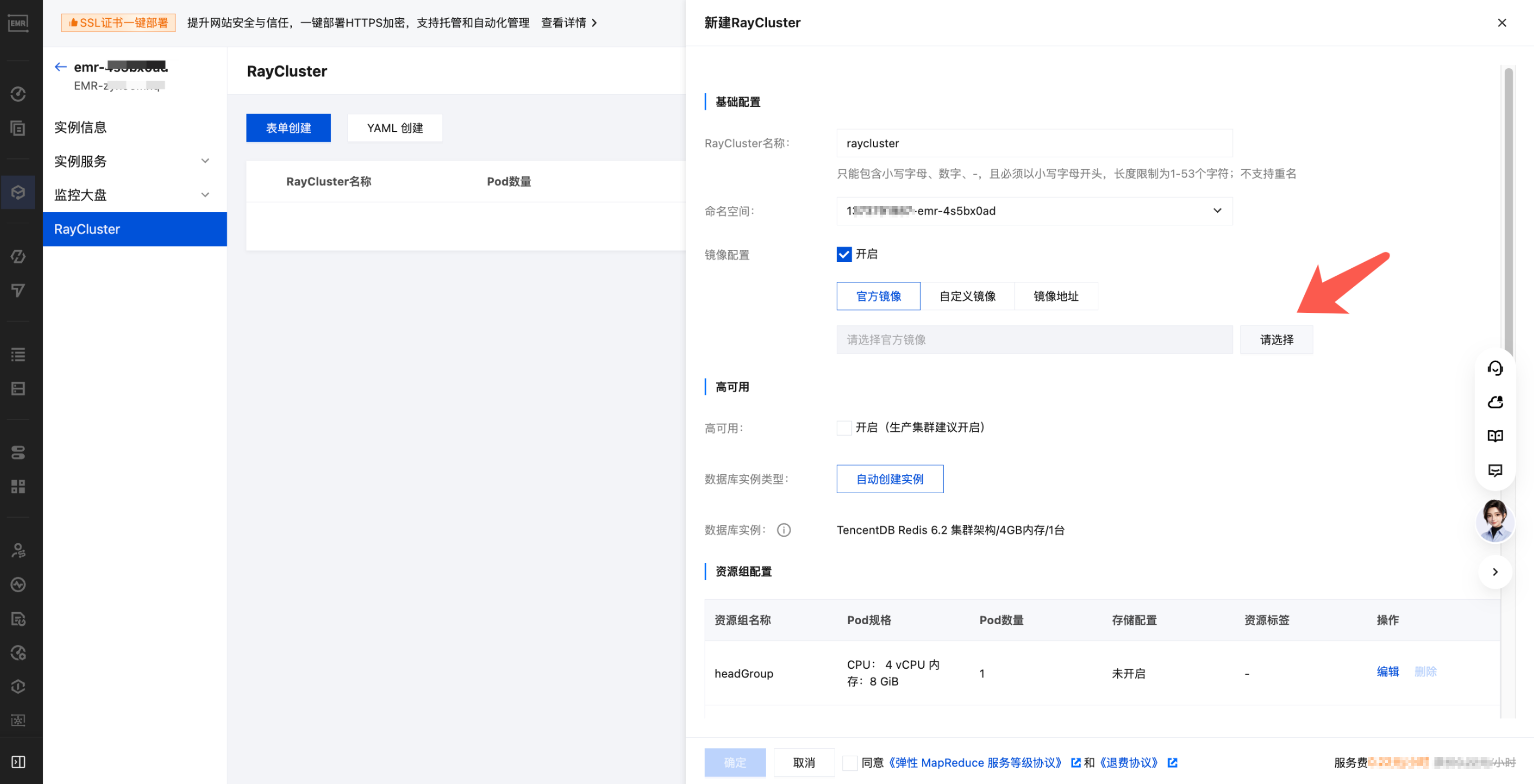Open the AI assistant avatar
Image resolution: width=1534 pixels, height=784 pixels.
pyautogui.click(x=1495, y=521)
